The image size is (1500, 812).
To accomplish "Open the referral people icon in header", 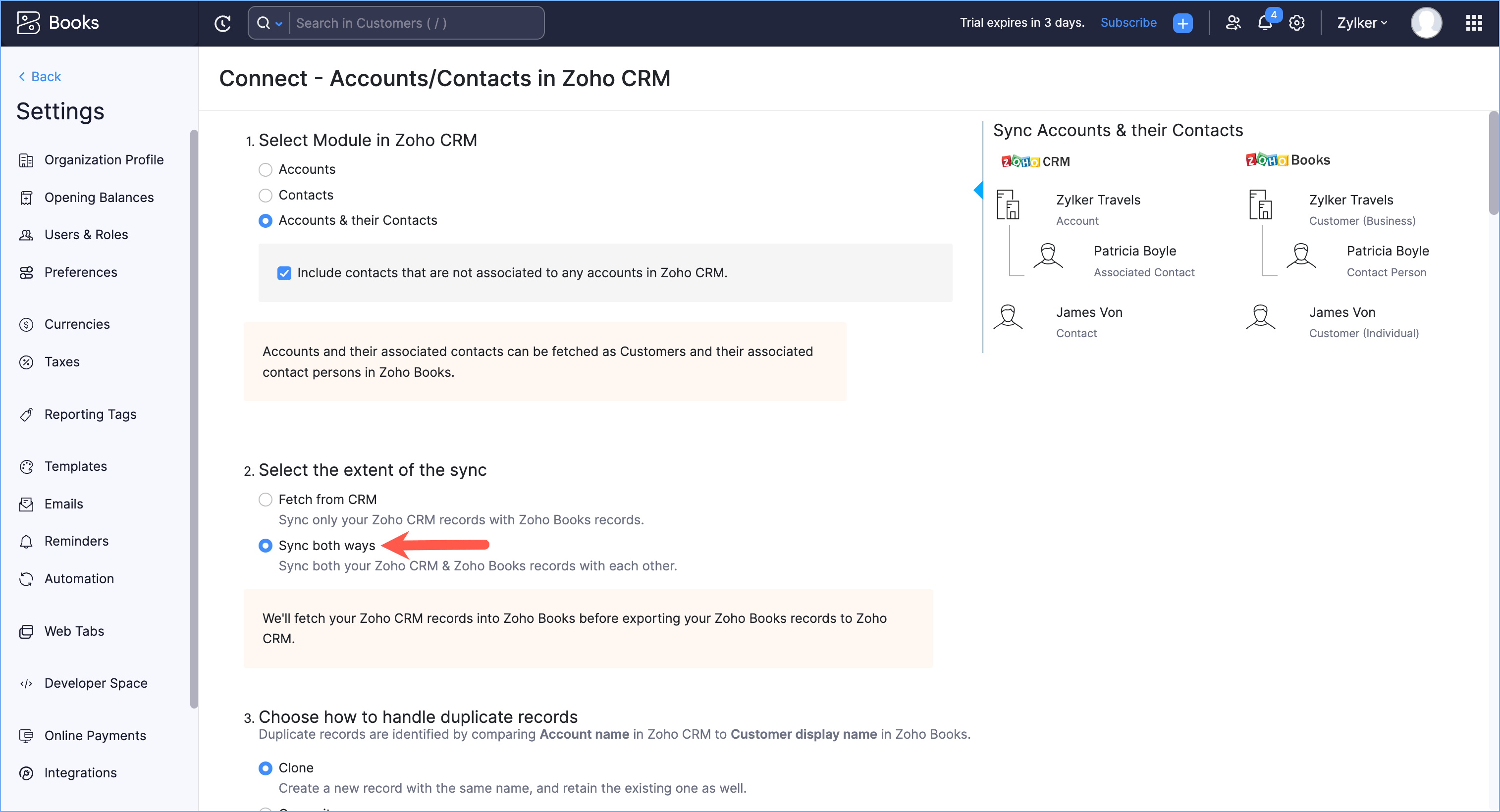I will pos(1232,23).
